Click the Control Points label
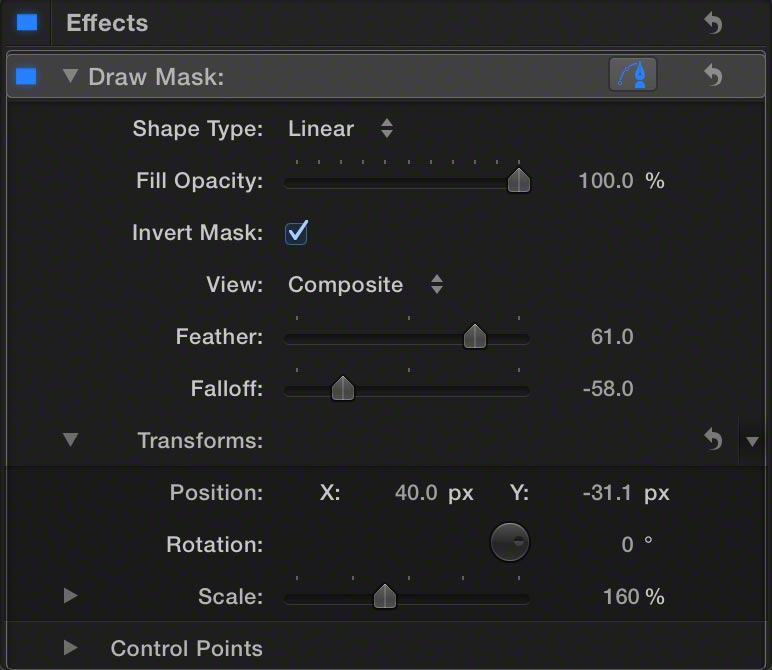 click(187, 648)
